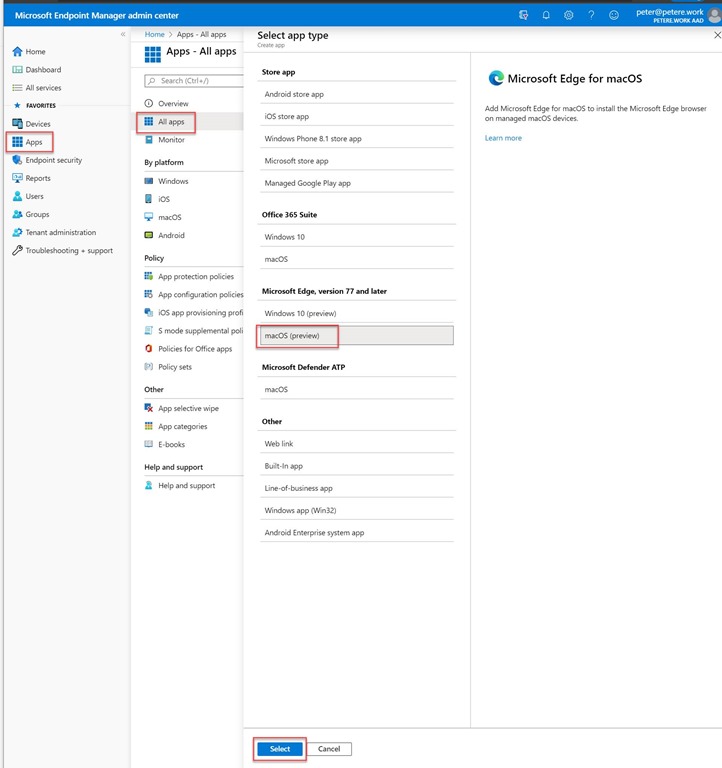Click Home in the breadcrumb
The height and width of the screenshot is (768, 722).
154,34
